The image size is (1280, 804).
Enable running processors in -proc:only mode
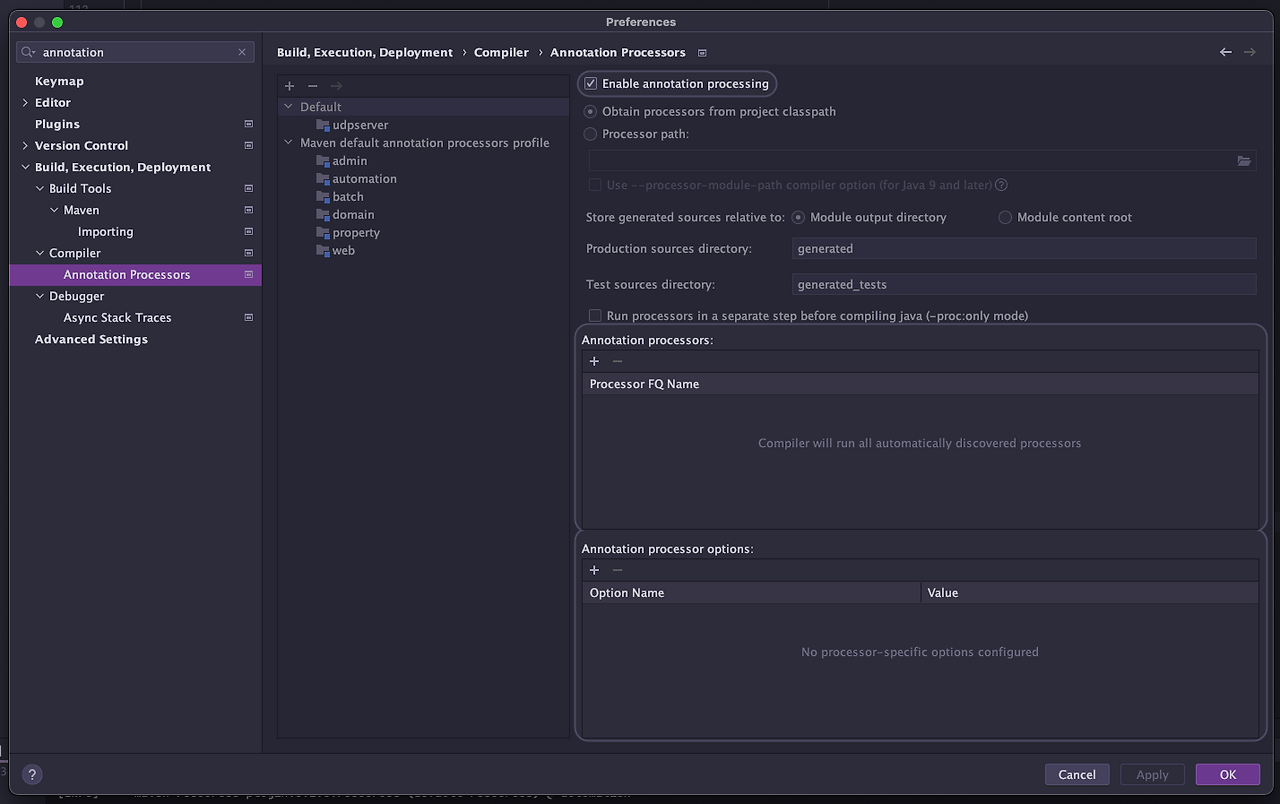tap(595, 315)
